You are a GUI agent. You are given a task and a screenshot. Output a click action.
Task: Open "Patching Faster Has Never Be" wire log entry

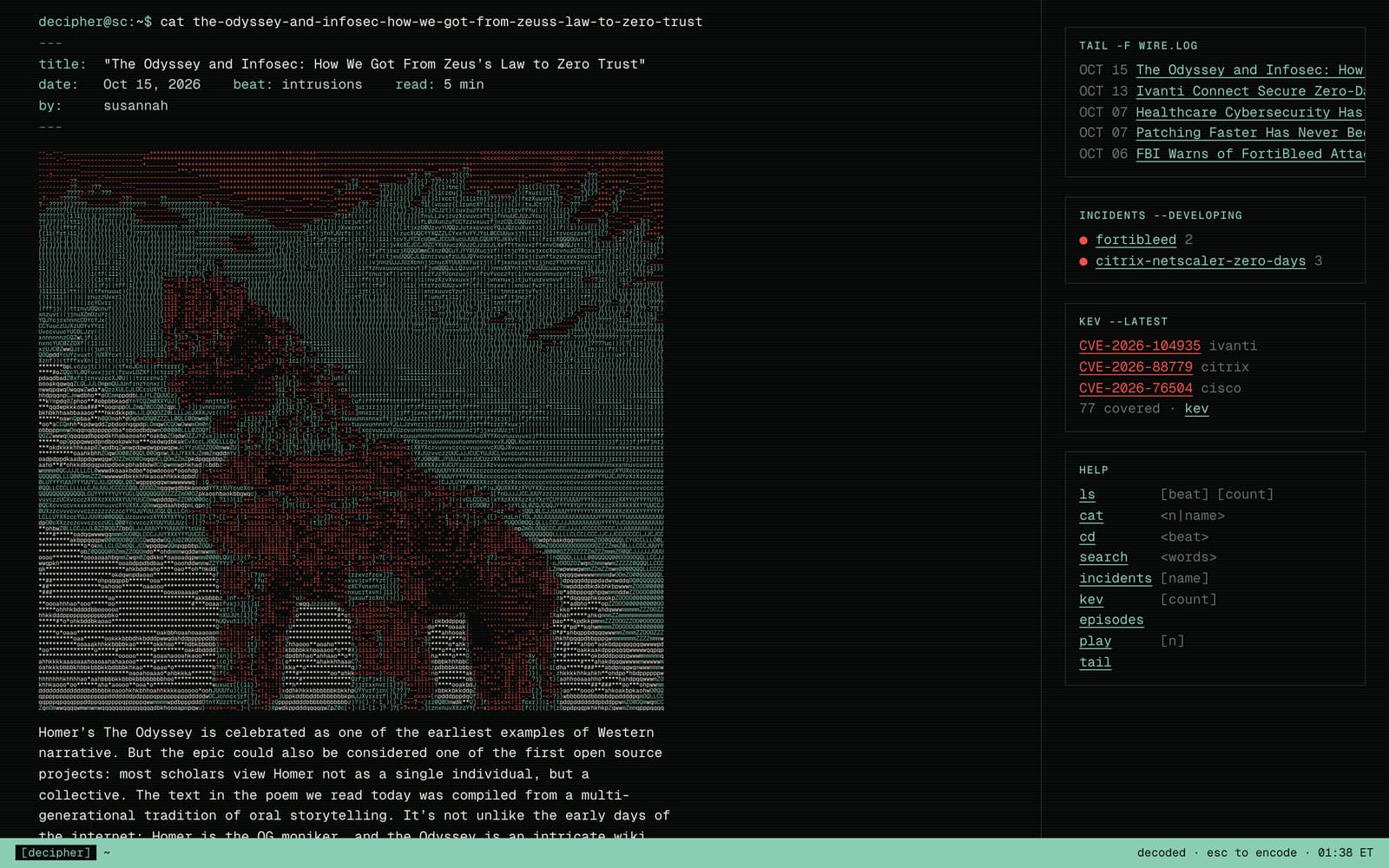point(1250,133)
